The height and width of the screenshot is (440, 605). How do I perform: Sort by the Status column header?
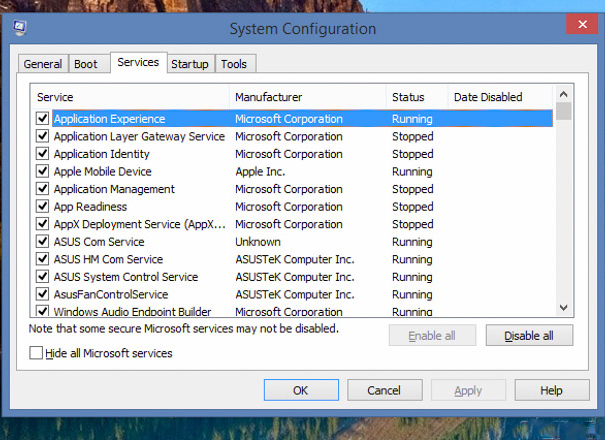417,97
